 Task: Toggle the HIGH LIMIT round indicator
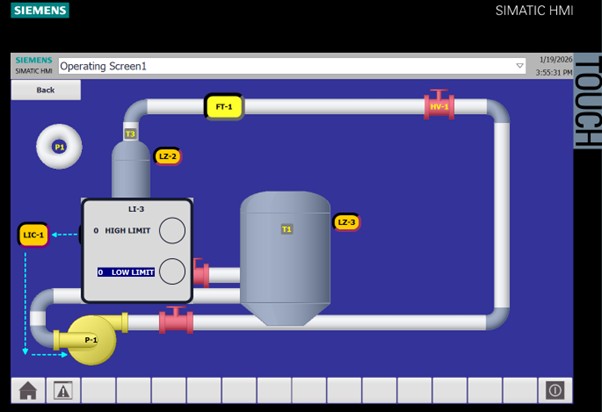click(172, 230)
